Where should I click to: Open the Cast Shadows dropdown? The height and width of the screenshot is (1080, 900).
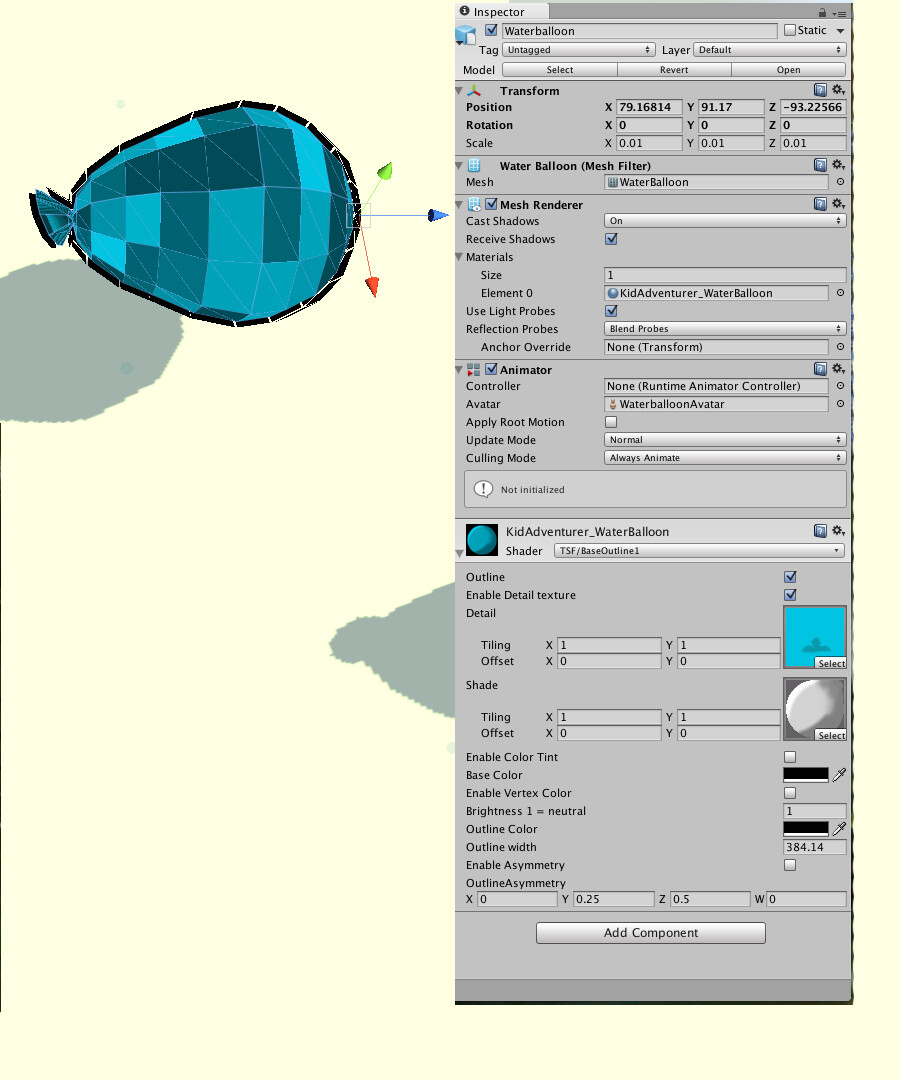(x=725, y=220)
